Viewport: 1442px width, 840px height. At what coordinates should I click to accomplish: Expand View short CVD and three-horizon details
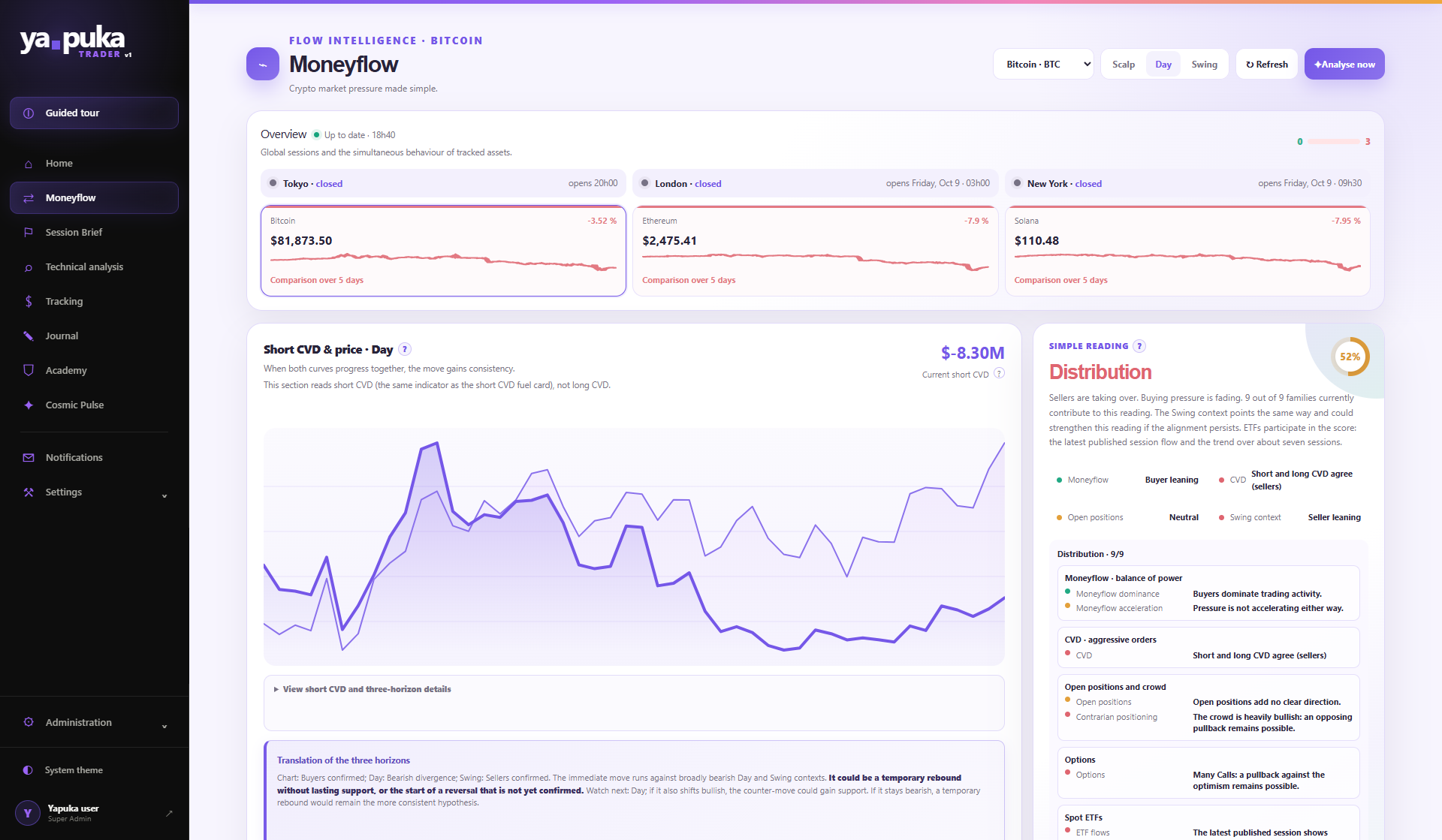click(363, 689)
